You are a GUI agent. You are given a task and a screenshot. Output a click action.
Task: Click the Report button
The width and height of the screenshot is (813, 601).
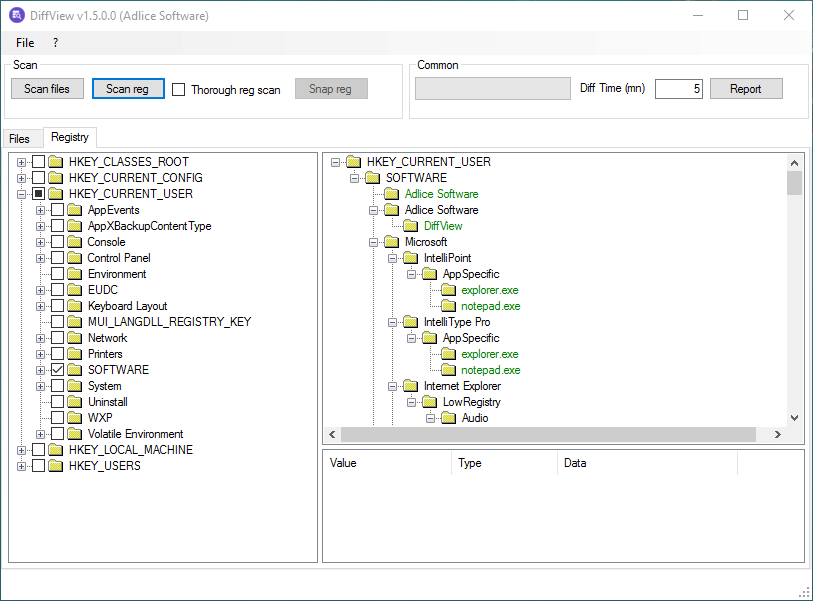(745, 89)
